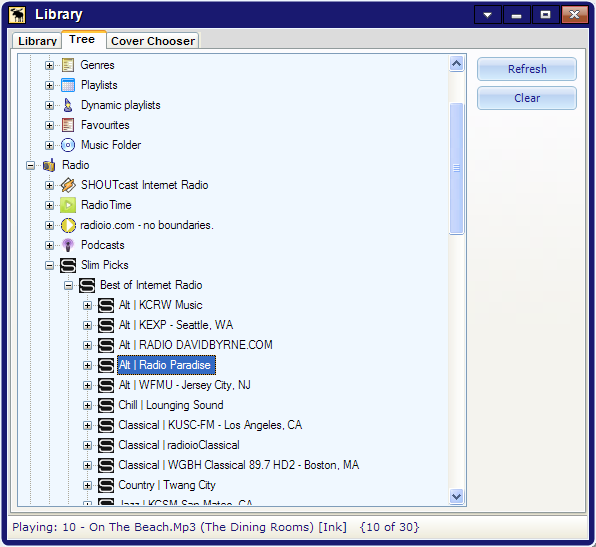Expand the Podcasts node
596x547 pixels.
pyautogui.click(x=49, y=246)
